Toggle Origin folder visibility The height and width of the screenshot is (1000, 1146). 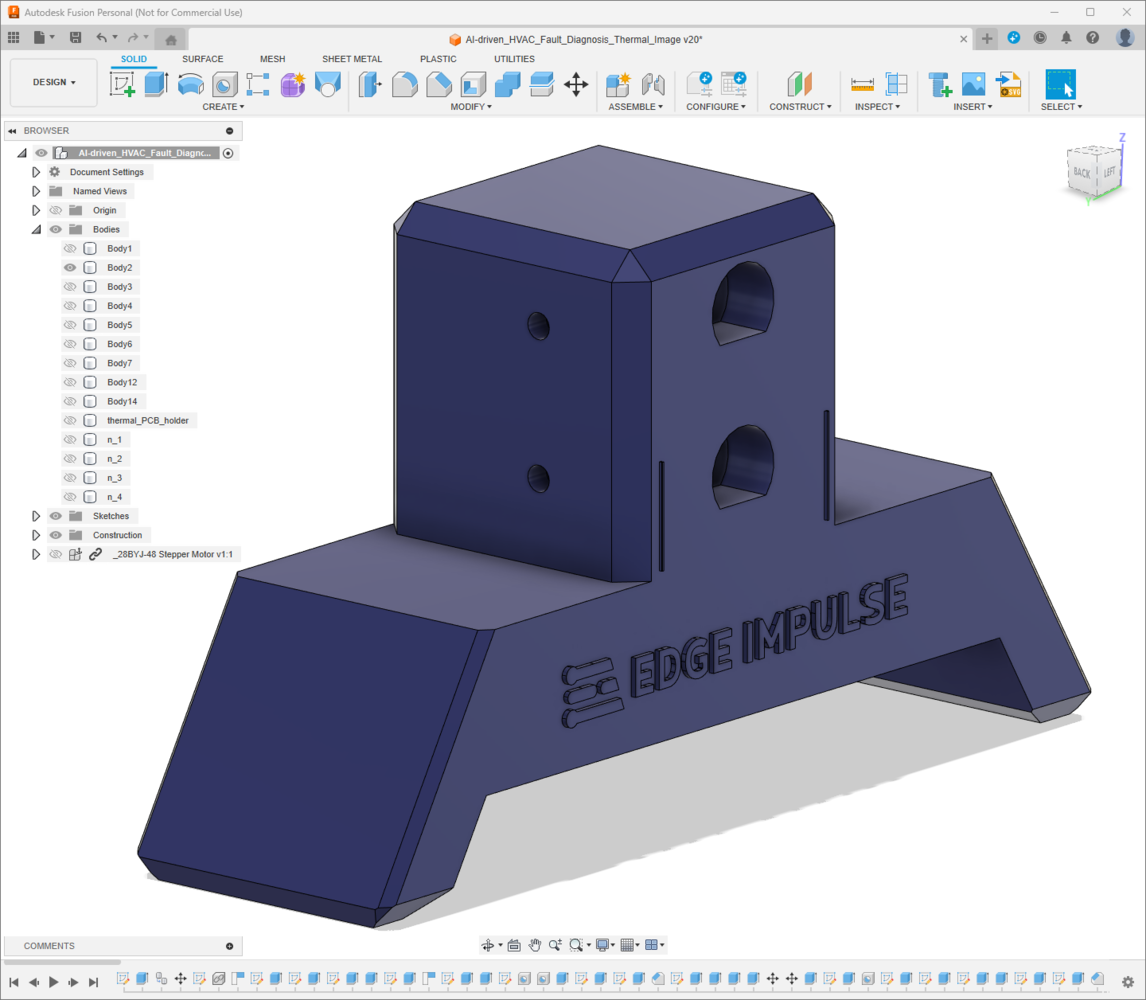[56, 210]
